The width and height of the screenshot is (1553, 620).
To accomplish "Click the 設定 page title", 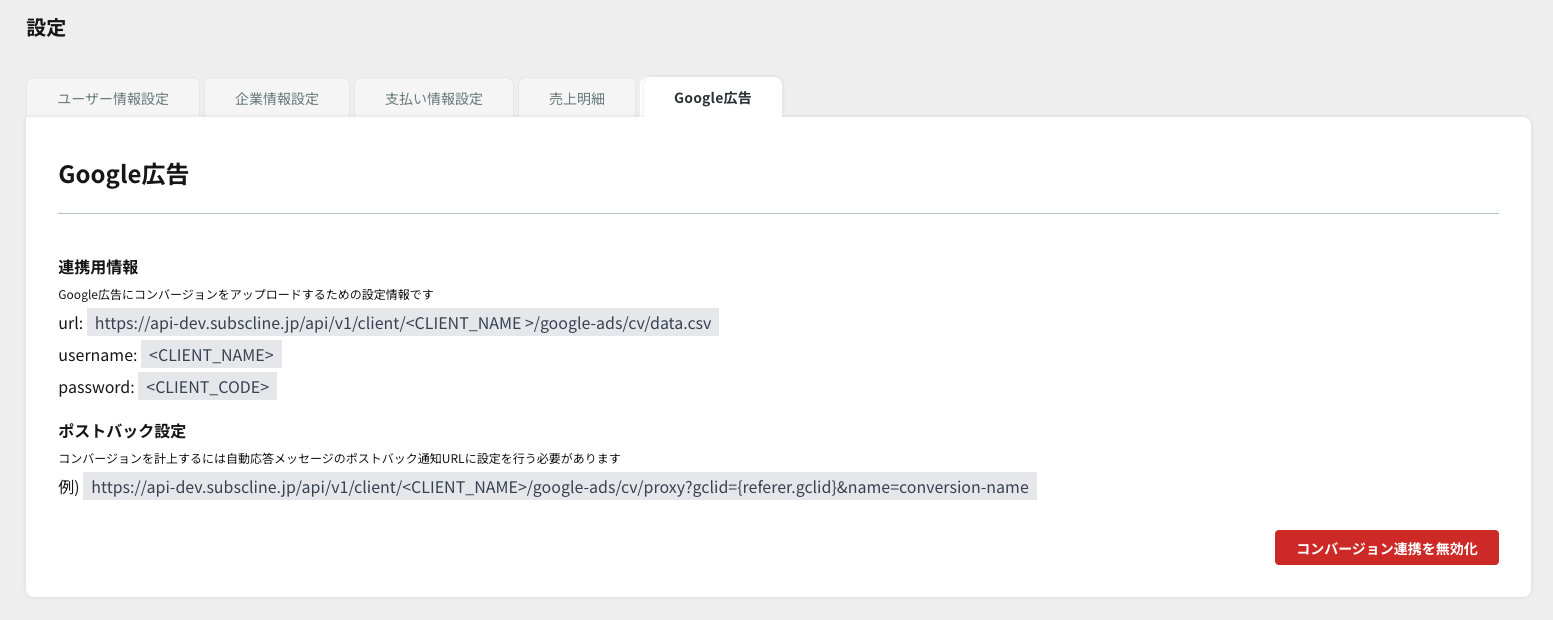I will pos(46,28).
